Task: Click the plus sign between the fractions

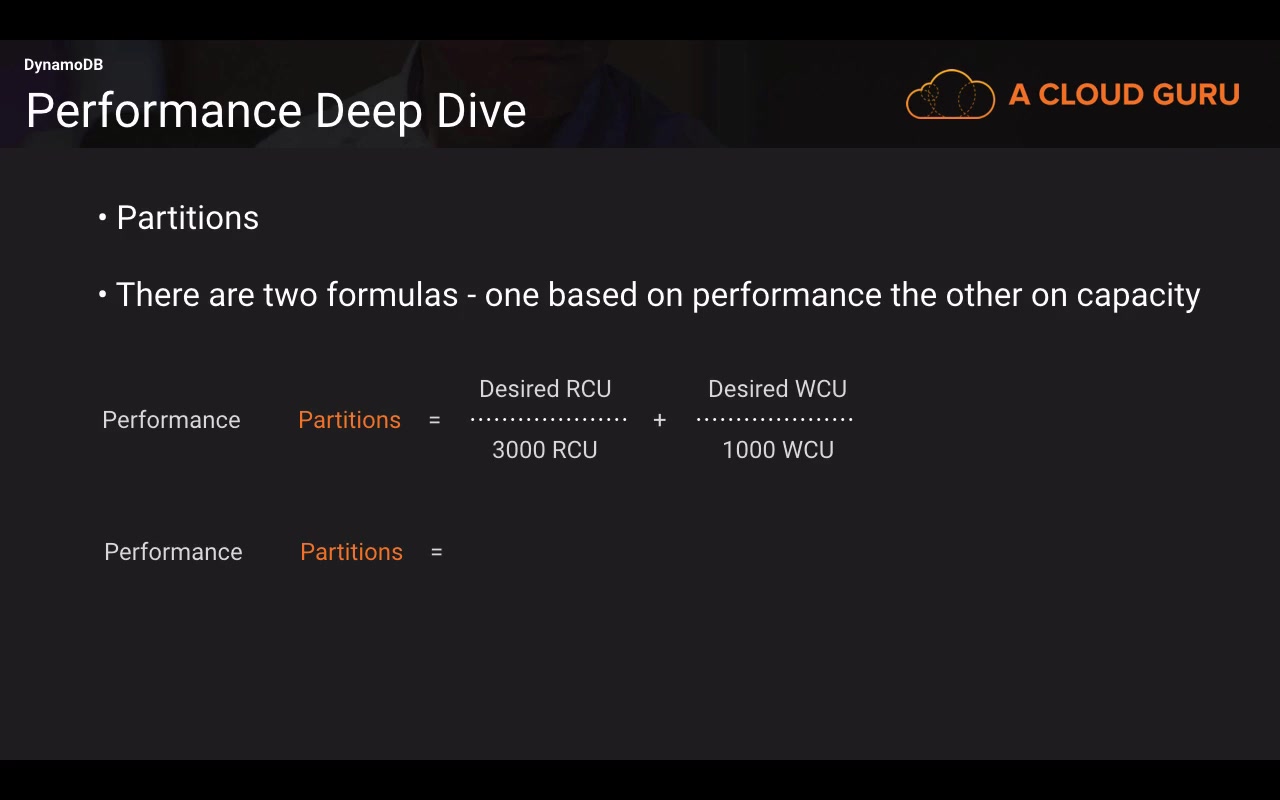Action: pos(659,421)
